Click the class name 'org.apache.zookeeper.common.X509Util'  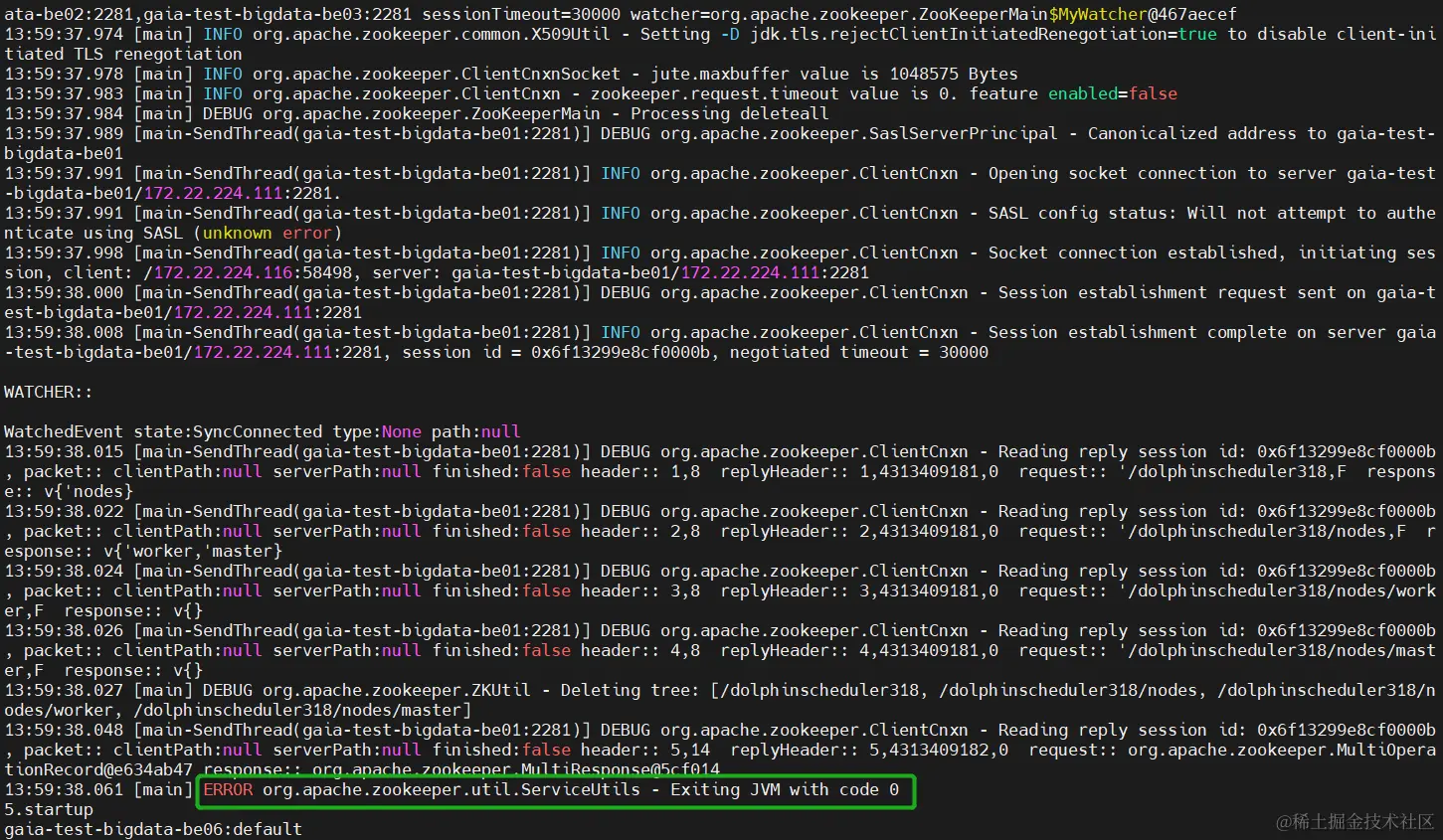click(x=431, y=34)
